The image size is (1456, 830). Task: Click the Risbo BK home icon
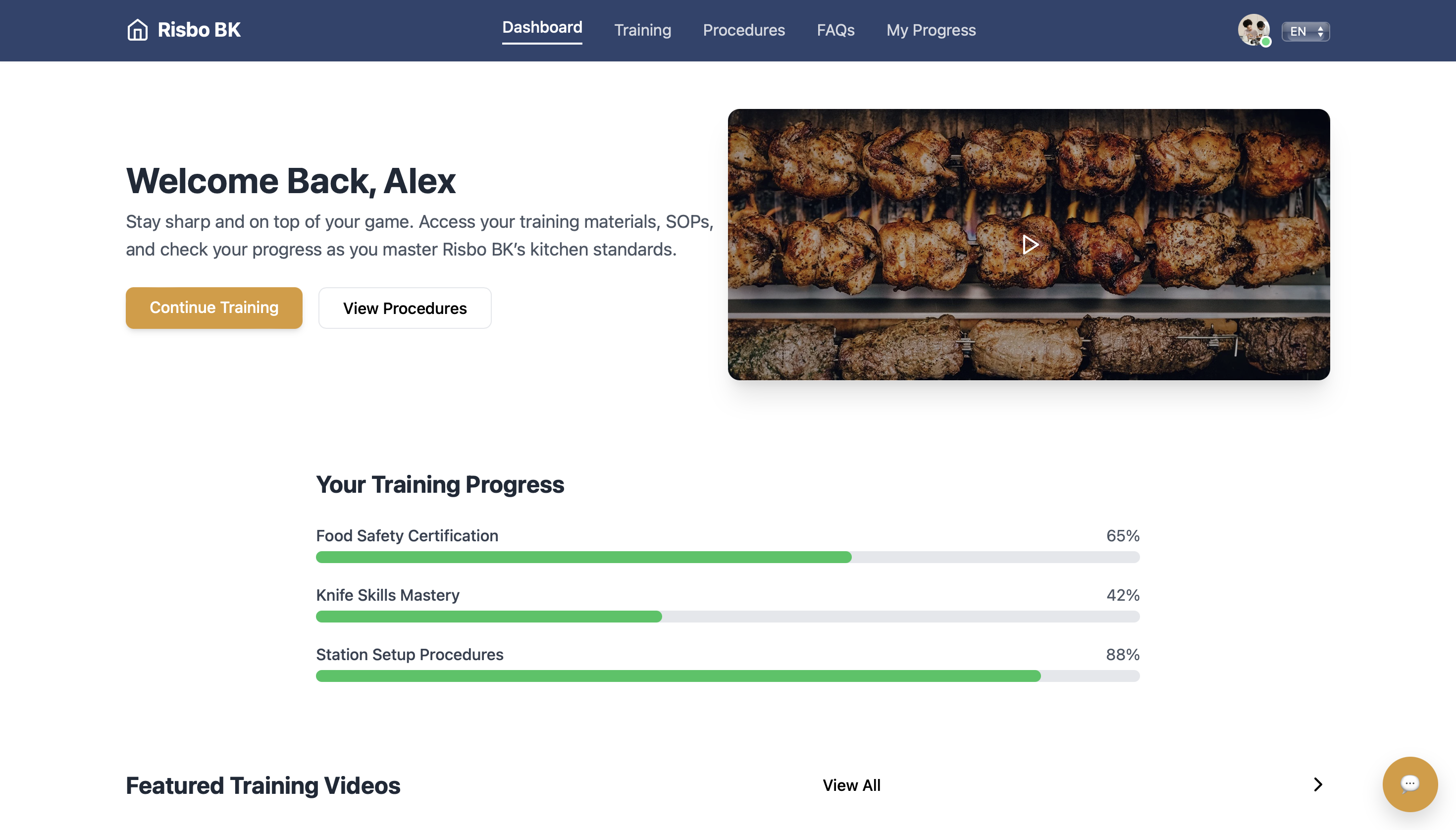(x=137, y=30)
